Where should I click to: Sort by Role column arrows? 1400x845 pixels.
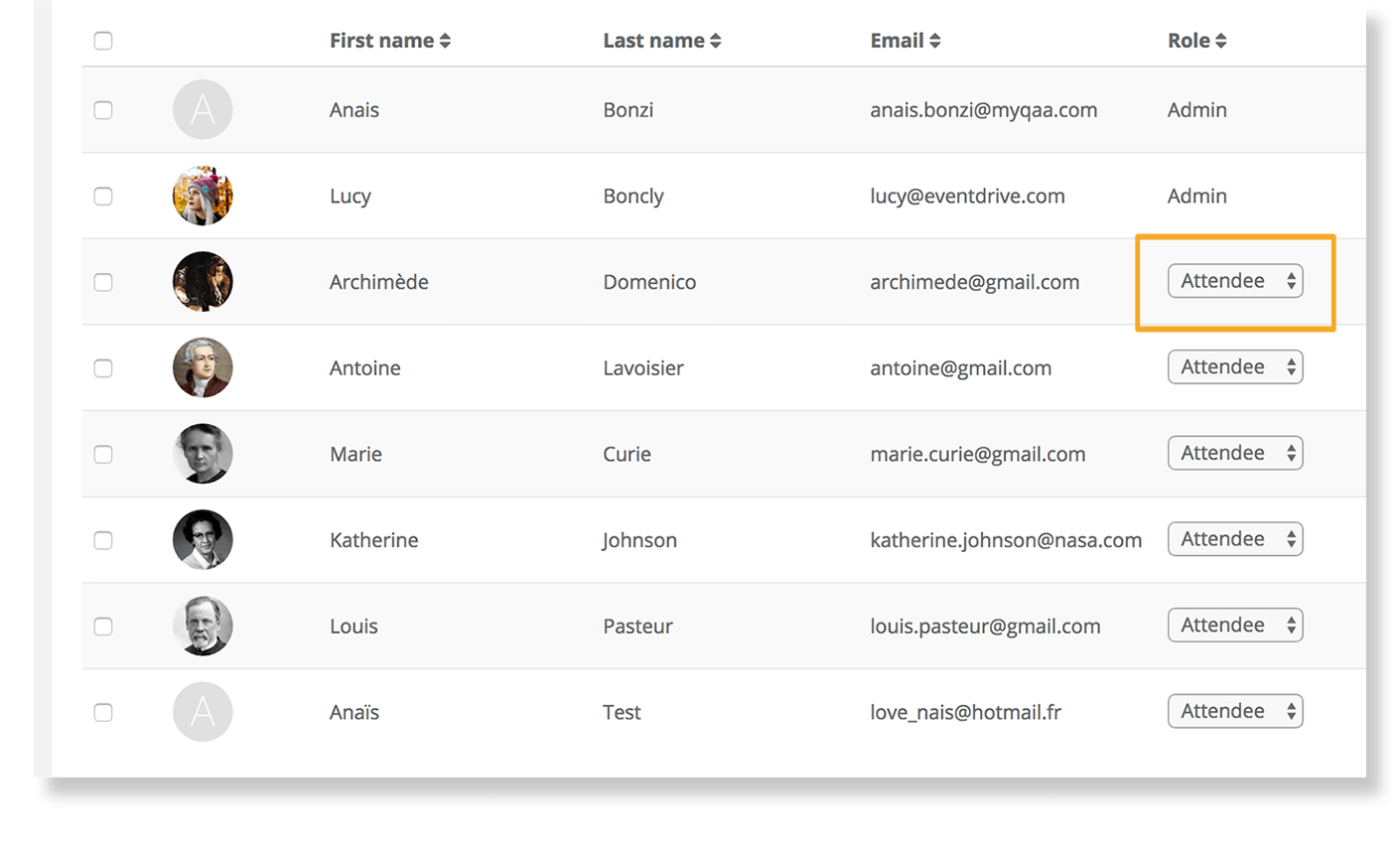pos(1221,41)
